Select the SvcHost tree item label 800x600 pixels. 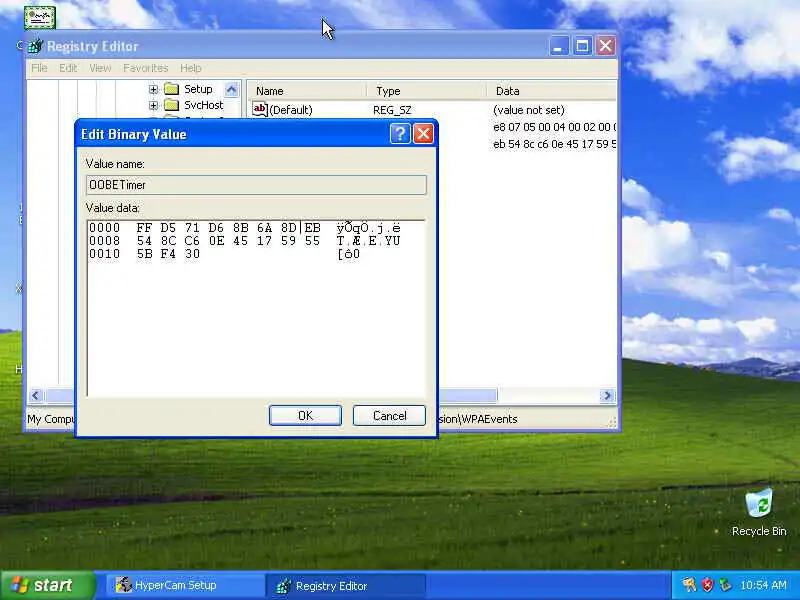(204, 105)
